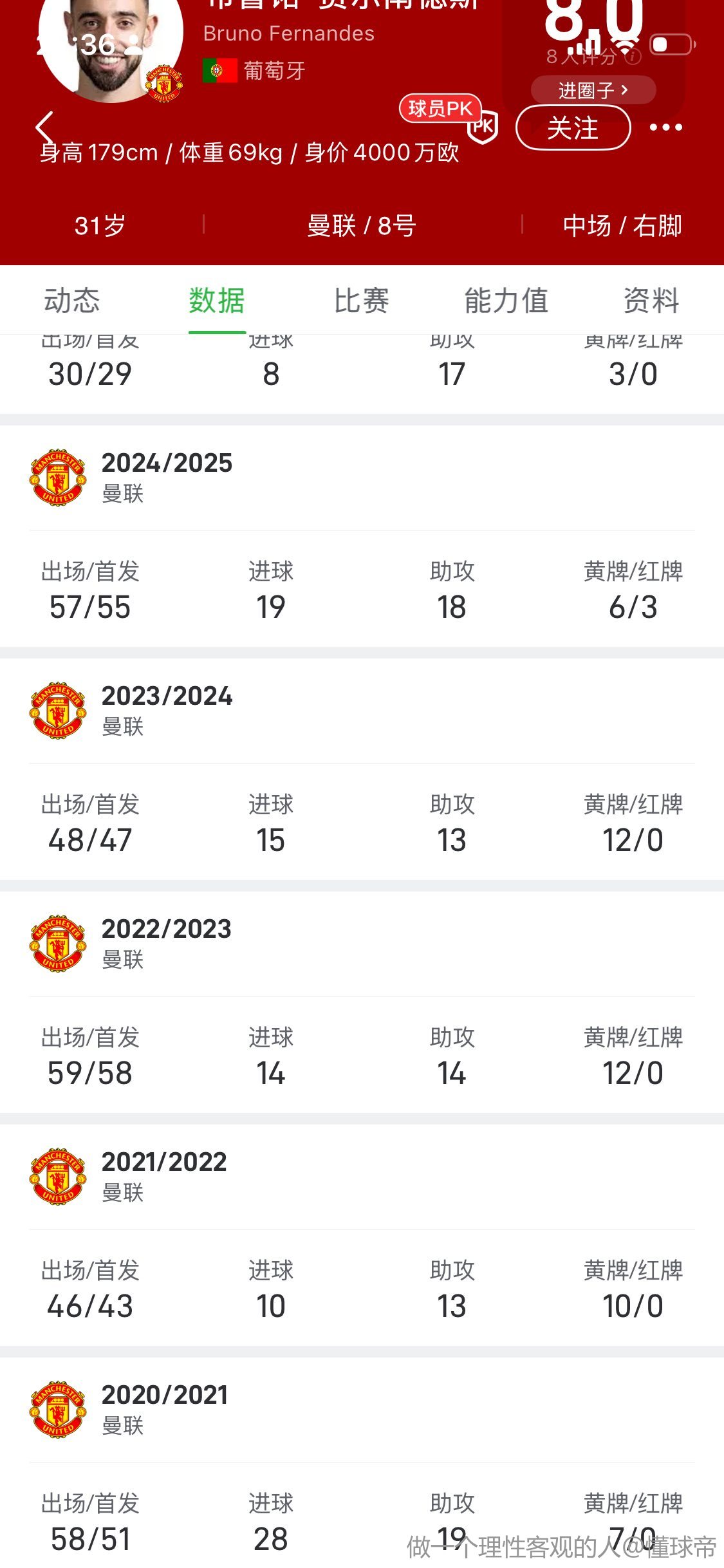
Task: Tap the Portugal flag icon
Action: (x=219, y=70)
